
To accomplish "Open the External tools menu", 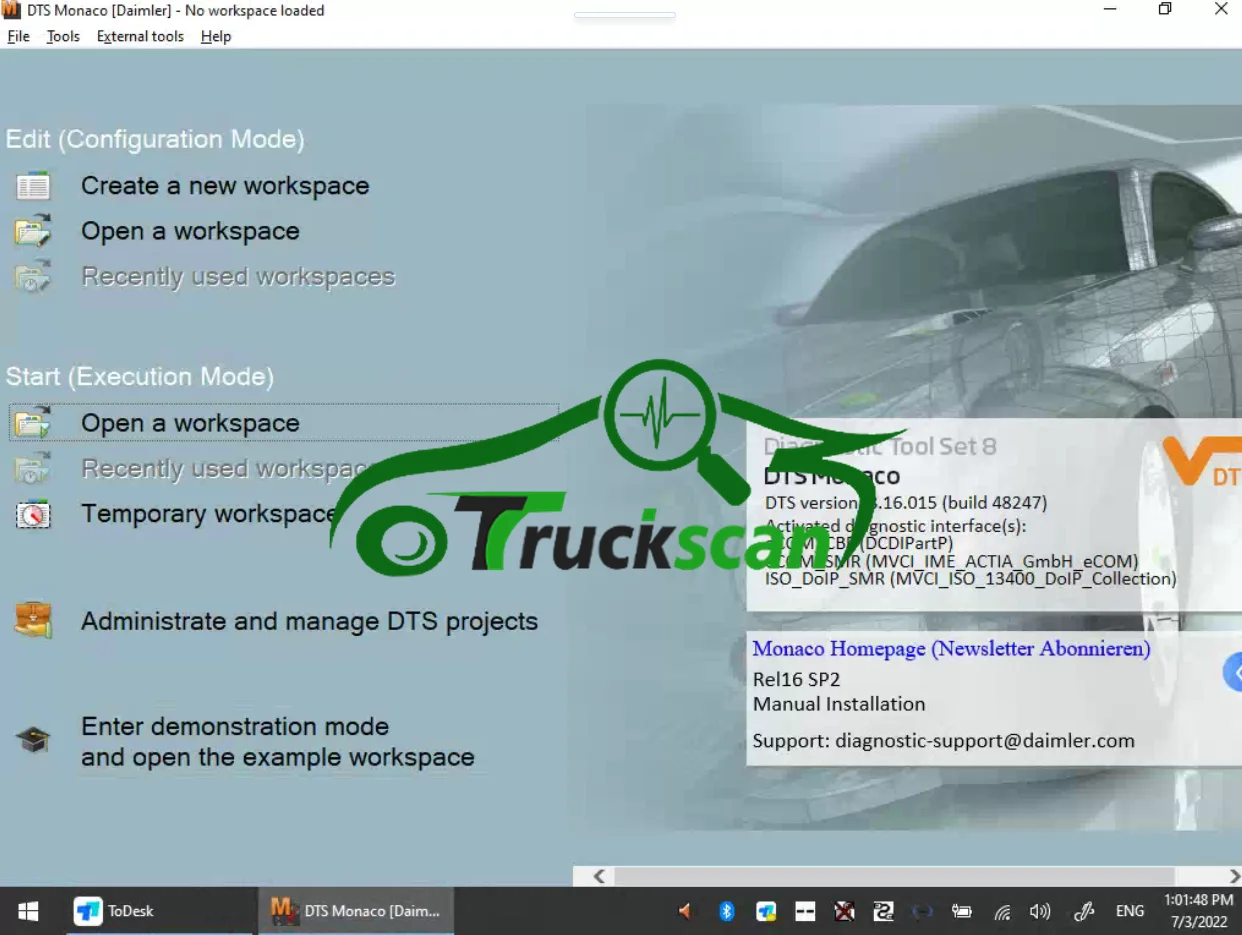I will tap(140, 36).
